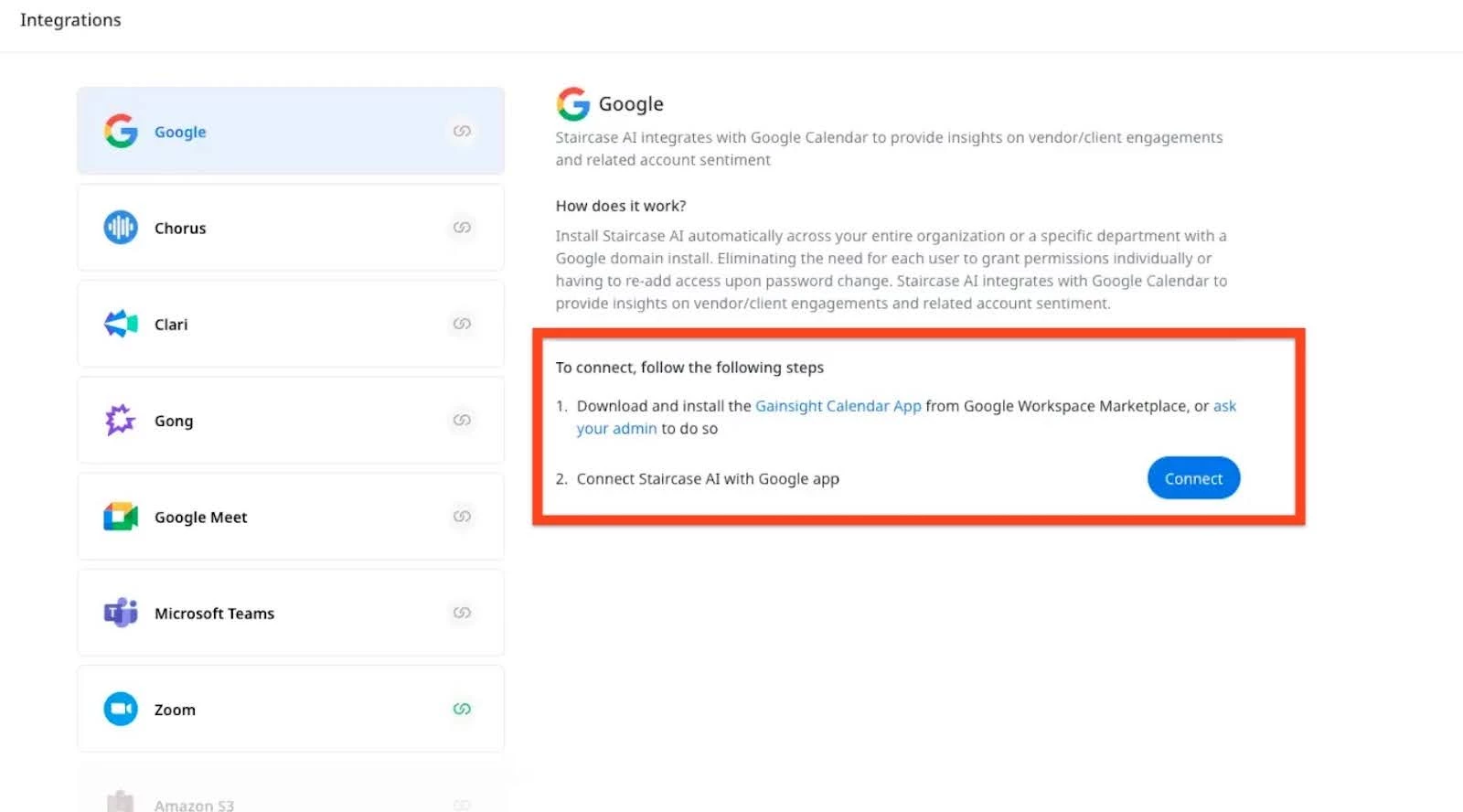The image size is (1463, 812).
Task: Select the Google integration card
Action: (291, 131)
